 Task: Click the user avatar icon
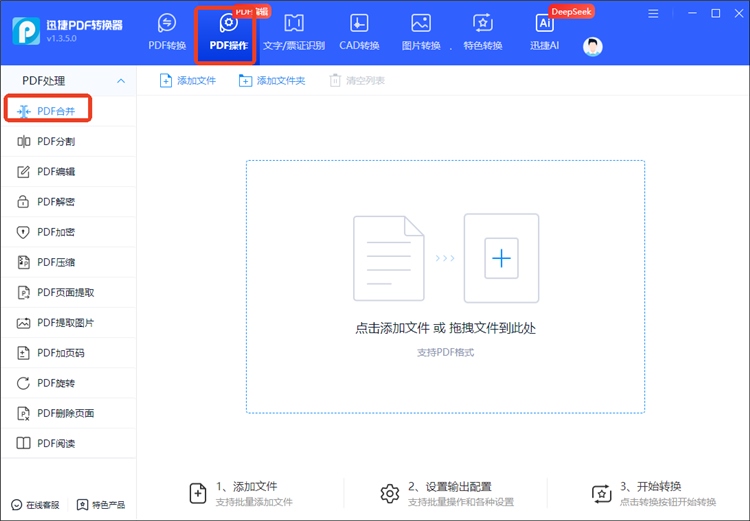point(593,46)
